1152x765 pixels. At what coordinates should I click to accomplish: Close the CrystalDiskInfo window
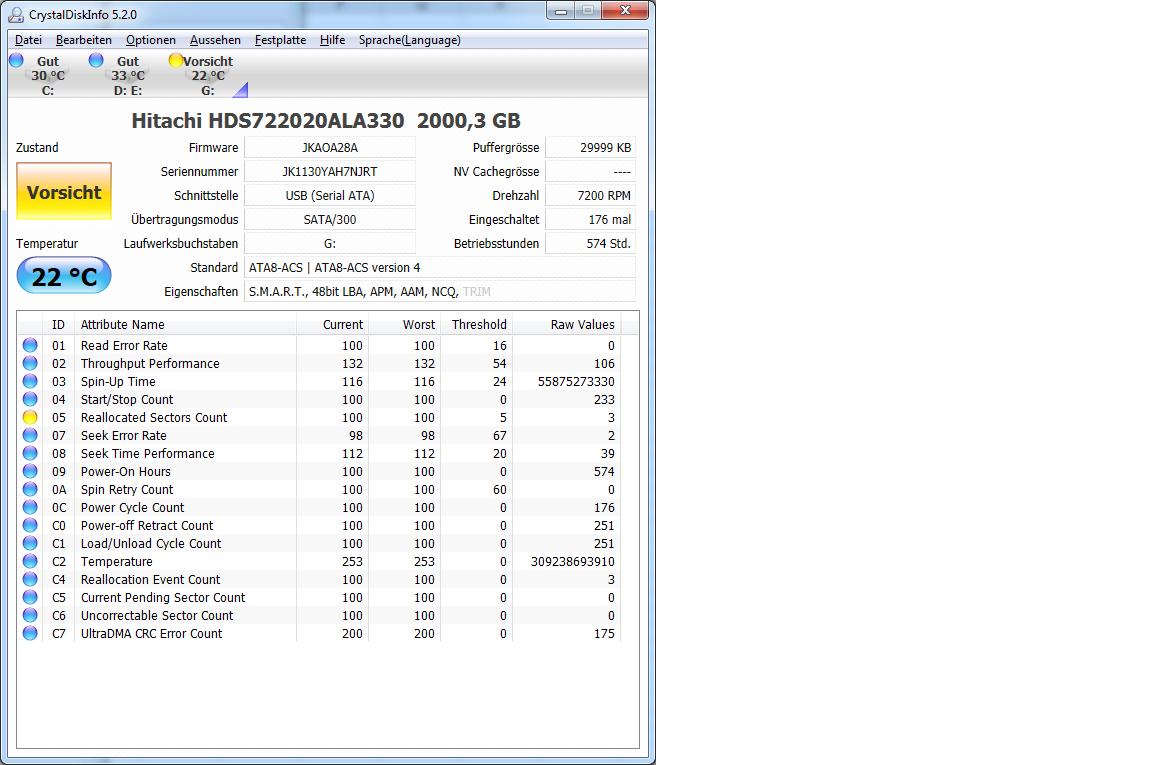625,10
